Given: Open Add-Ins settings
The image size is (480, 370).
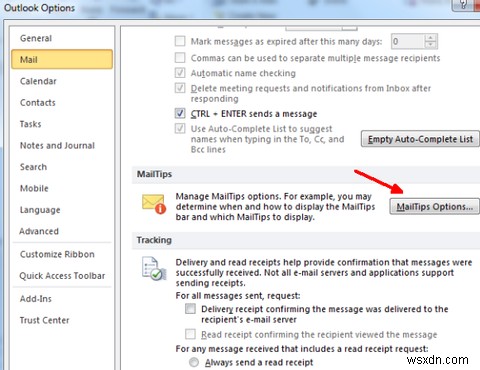Looking at the screenshot, I should tap(36, 299).
